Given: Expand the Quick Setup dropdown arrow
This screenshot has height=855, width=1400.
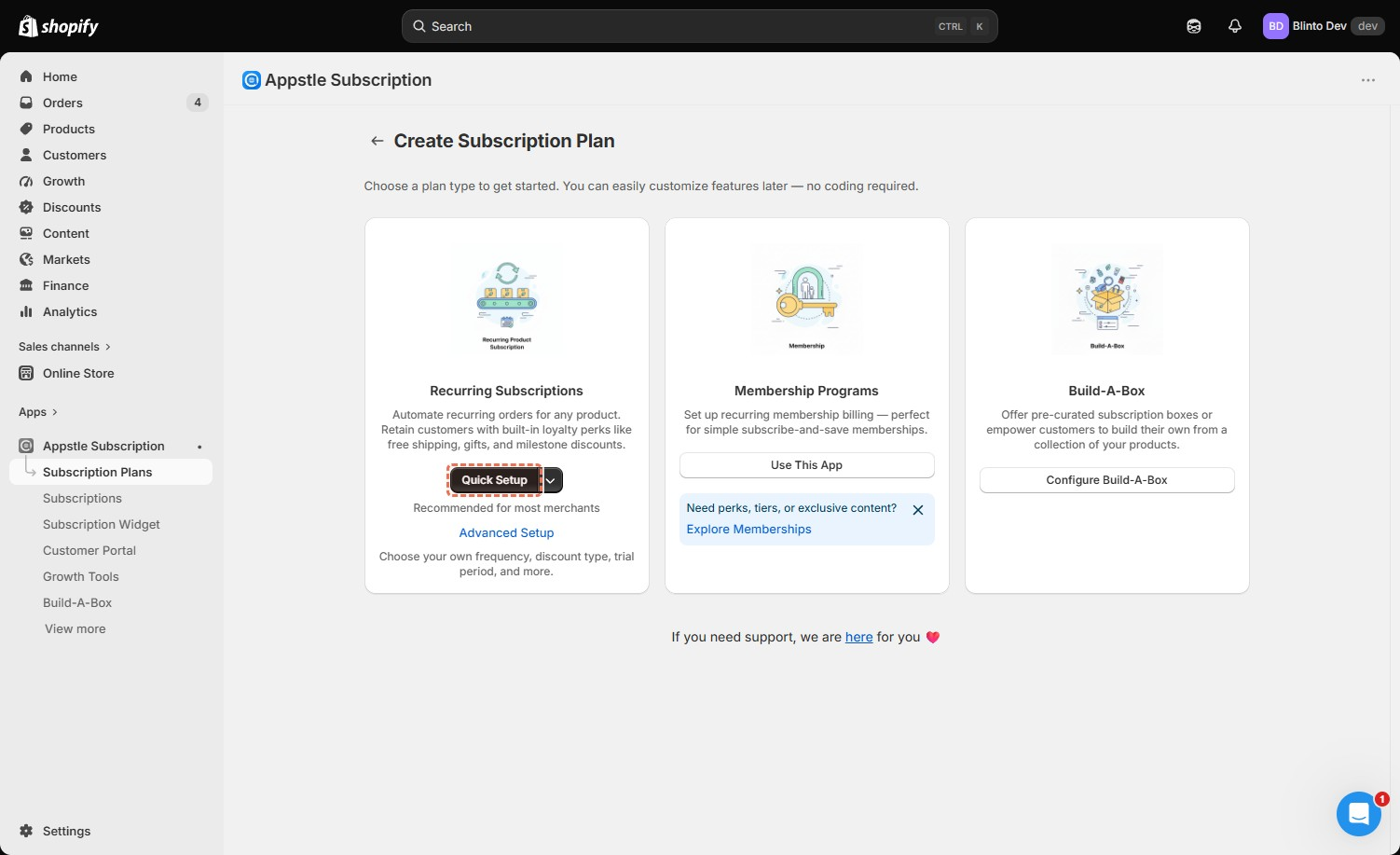Looking at the screenshot, I should tap(552, 480).
